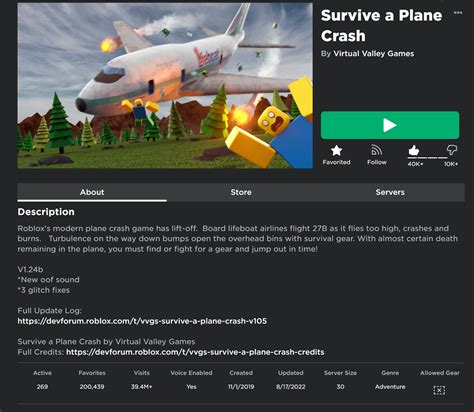Click the Allowed Gear icon

[439, 390]
